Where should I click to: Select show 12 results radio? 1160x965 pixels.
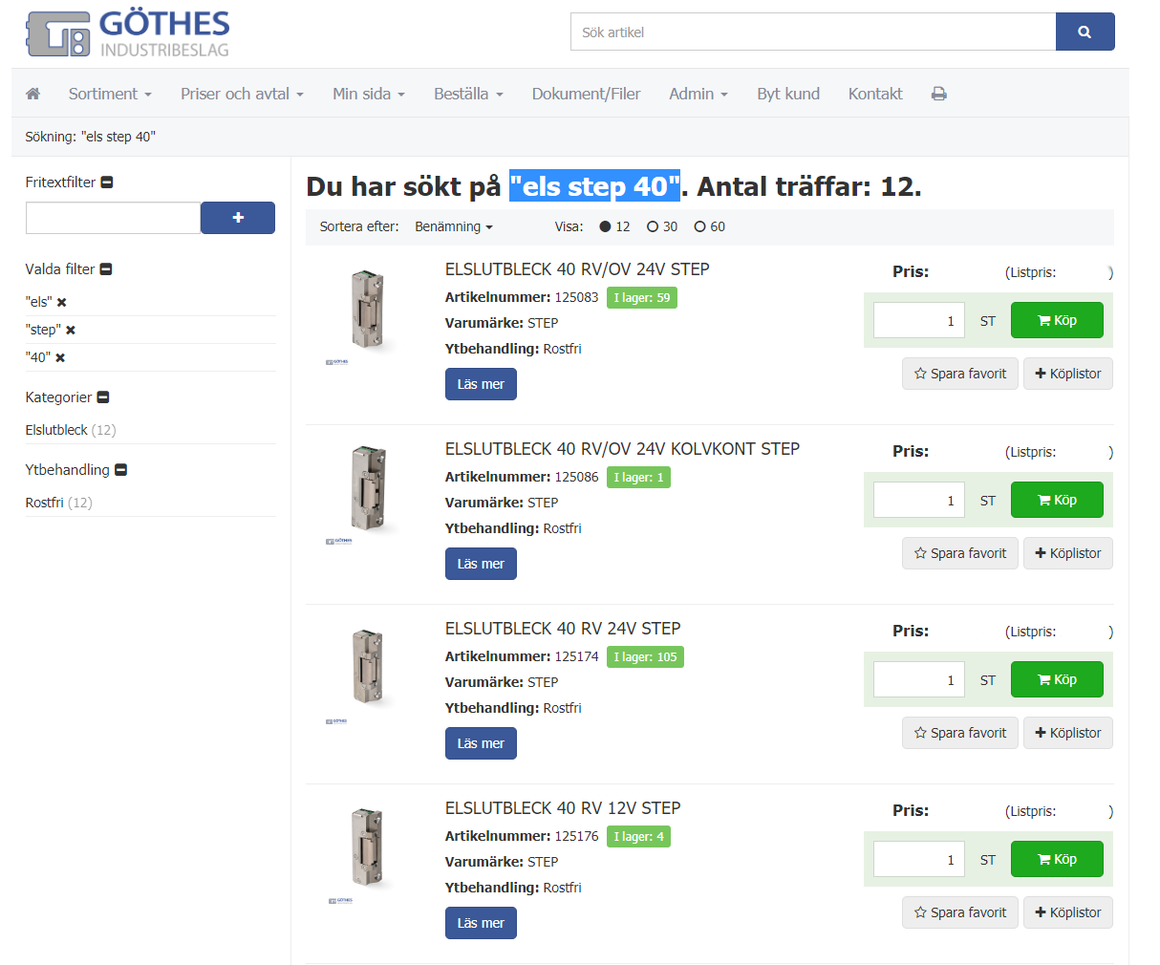605,226
